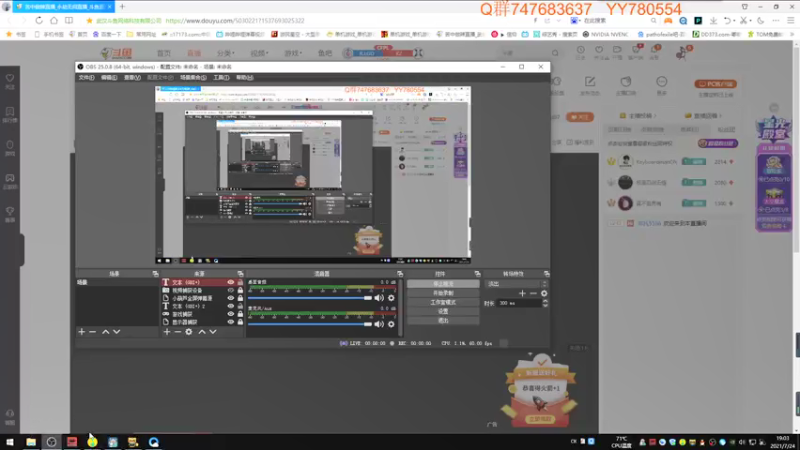This screenshot has height=450, width=800.
Task: Open the 场景集合 menu in OBS
Action: [x=193, y=78]
